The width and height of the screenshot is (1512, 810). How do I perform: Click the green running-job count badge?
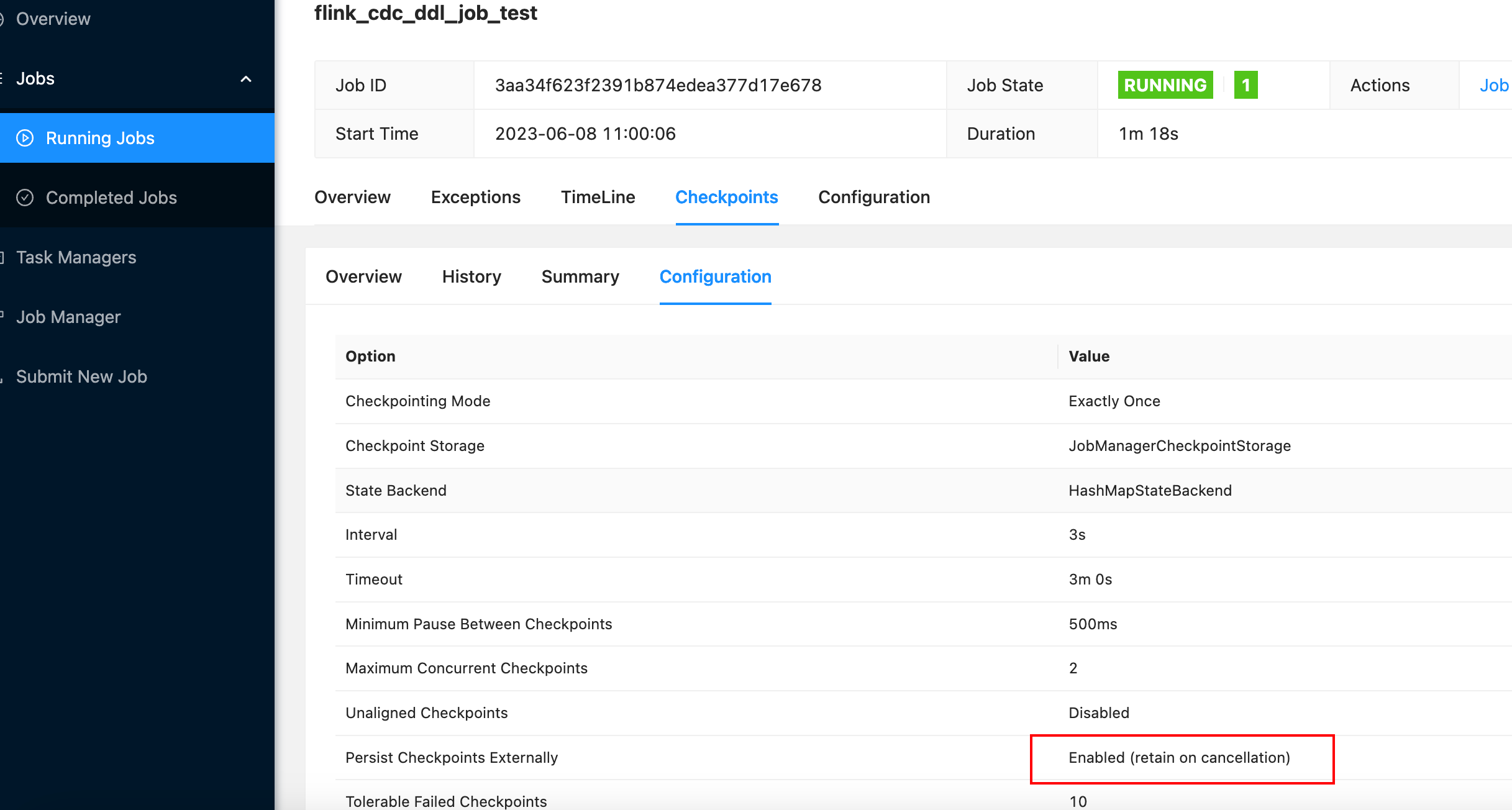tap(1246, 84)
